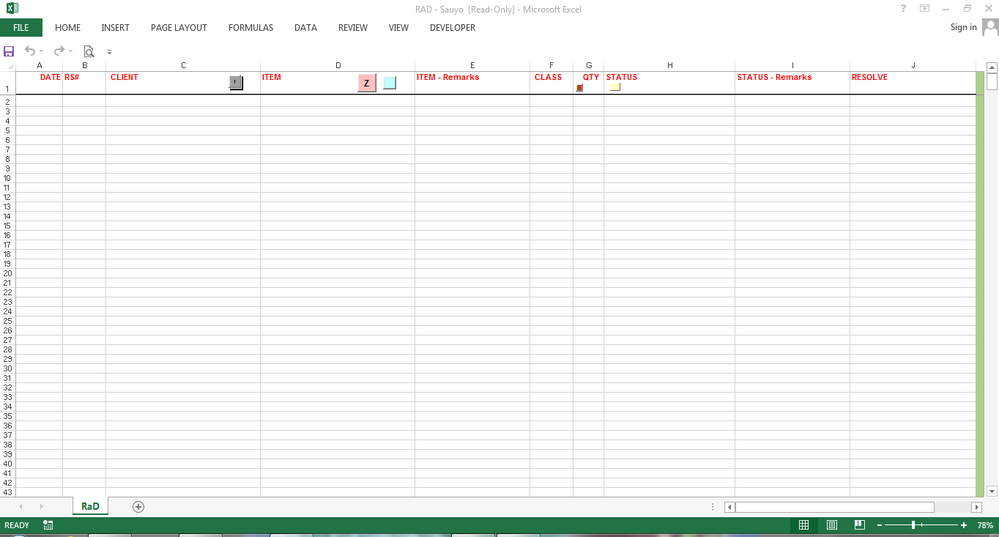Switch to the PAGE LAYOUT tab

point(178,27)
